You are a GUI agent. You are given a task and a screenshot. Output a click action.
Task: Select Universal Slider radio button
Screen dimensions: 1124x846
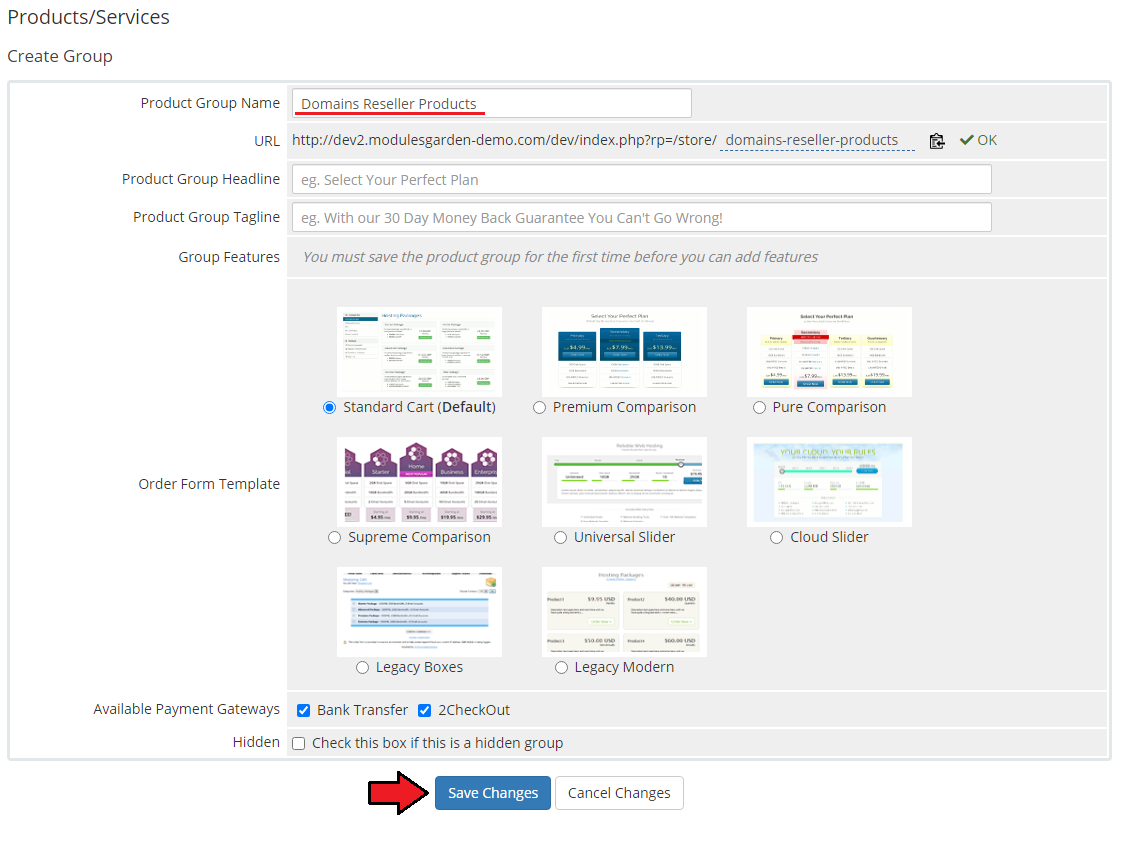coord(561,538)
